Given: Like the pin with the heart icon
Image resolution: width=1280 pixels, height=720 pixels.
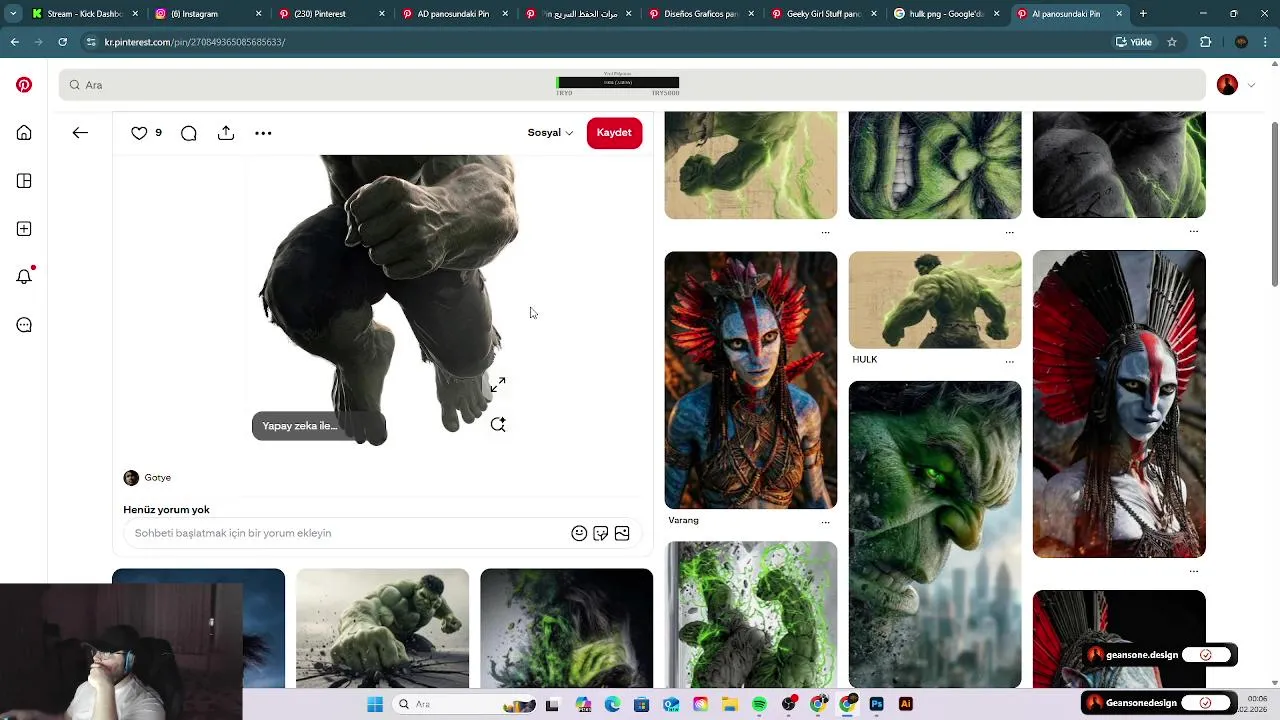Looking at the screenshot, I should tap(139, 133).
